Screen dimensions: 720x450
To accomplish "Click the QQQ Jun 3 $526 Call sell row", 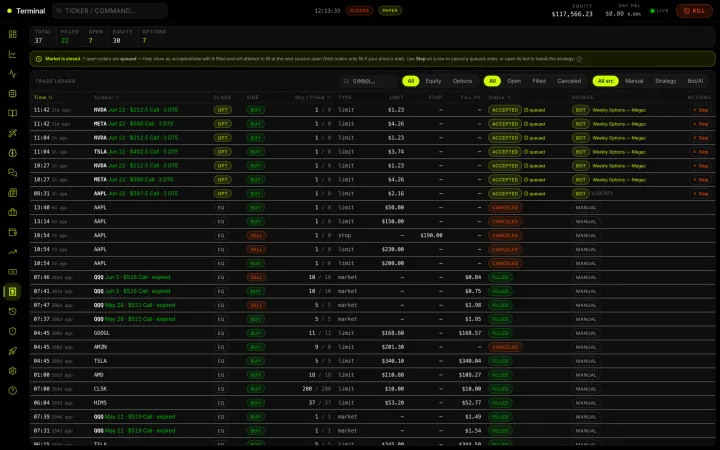I will pyautogui.click(x=372, y=277).
